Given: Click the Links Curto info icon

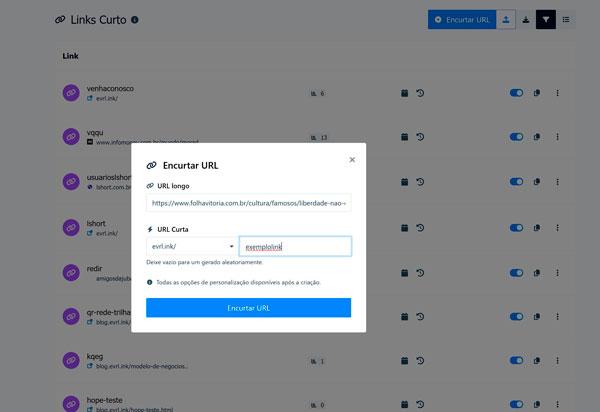Looking at the screenshot, I should pos(135,19).
